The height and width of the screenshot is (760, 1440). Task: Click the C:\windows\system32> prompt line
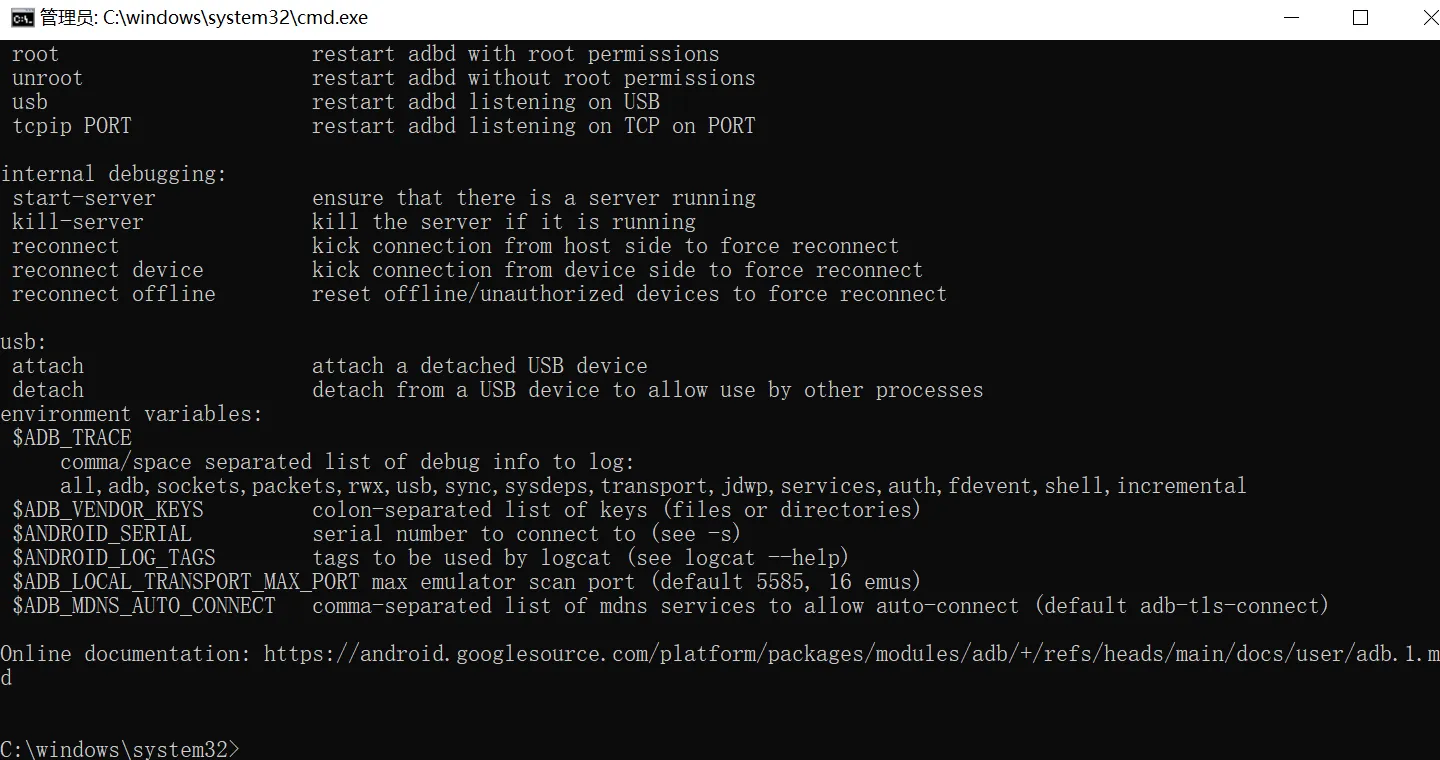(x=120, y=749)
